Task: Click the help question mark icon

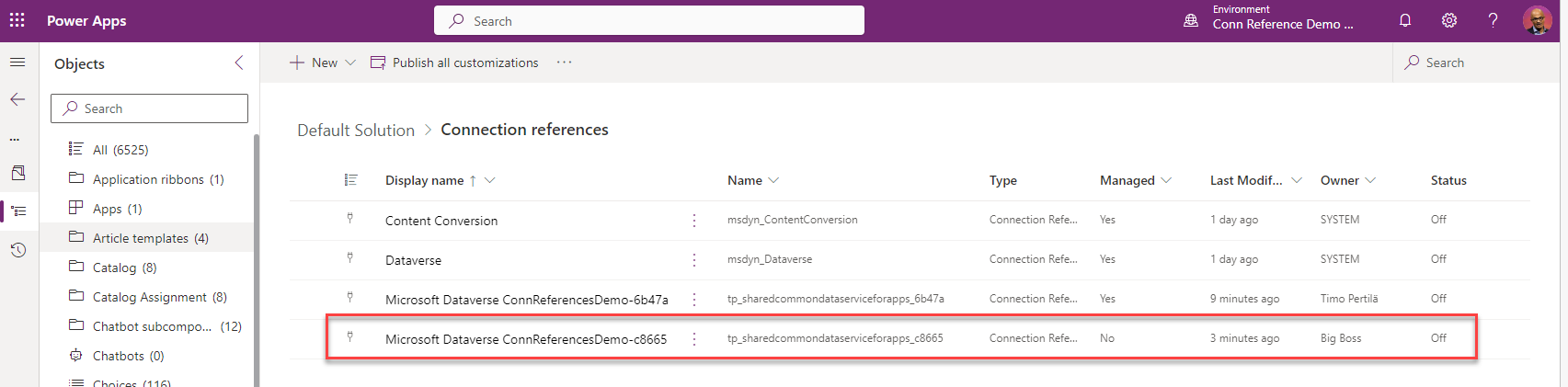Action: pyautogui.click(x=1493, y=20)
